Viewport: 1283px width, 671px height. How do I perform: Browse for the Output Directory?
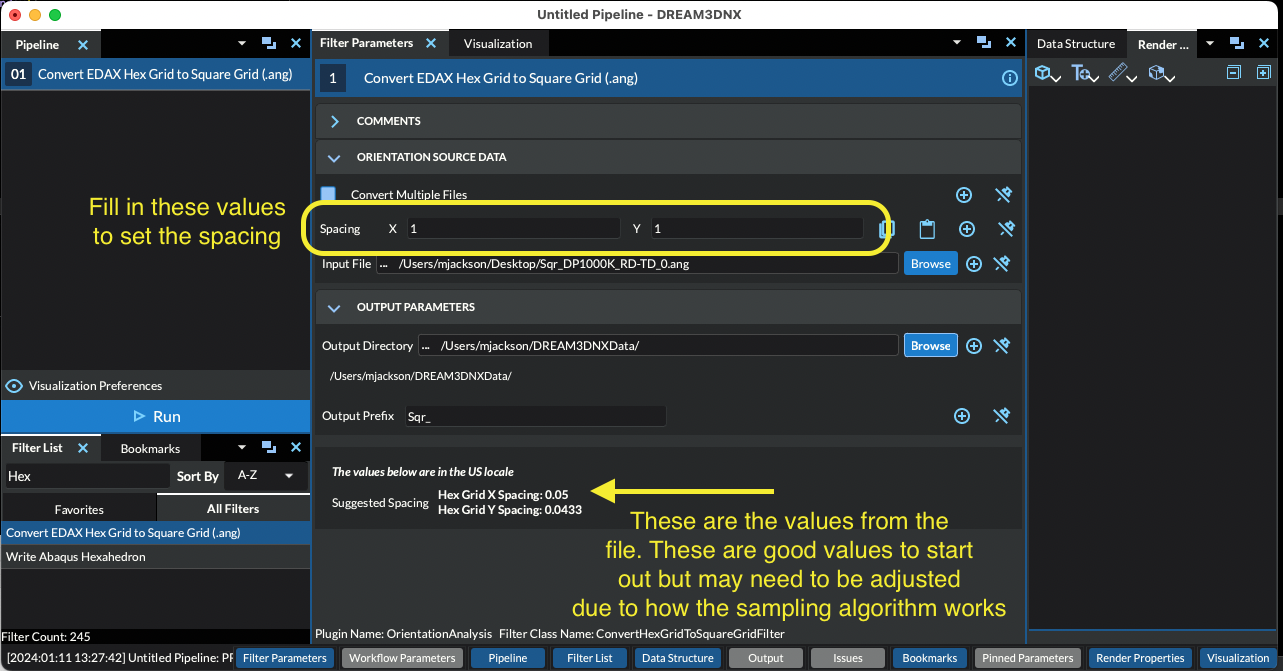tap(931, 345)
